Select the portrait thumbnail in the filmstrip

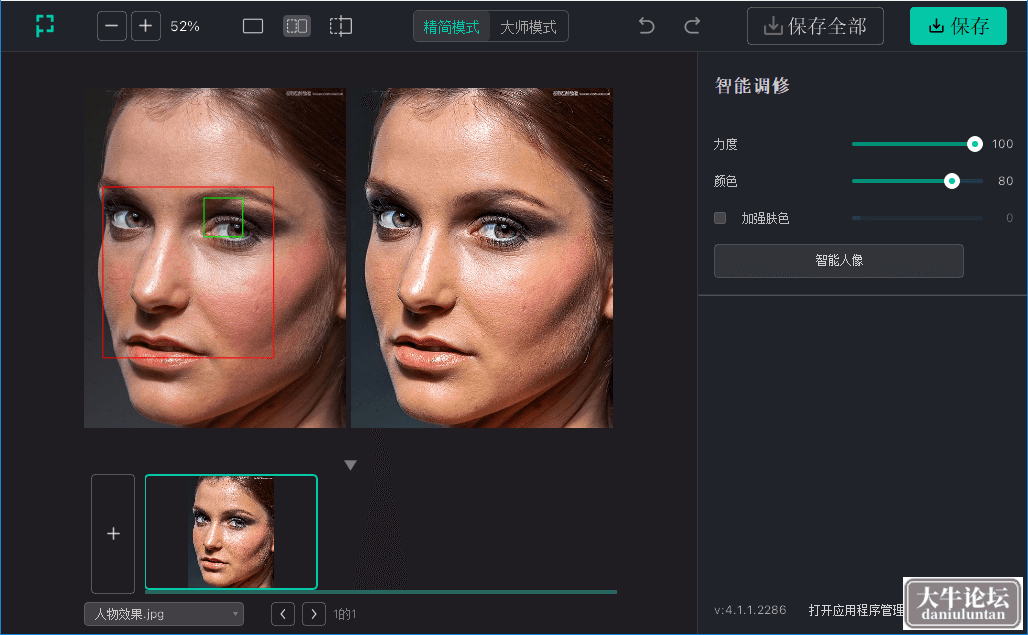pyautogui.click(x=231, y=532)
